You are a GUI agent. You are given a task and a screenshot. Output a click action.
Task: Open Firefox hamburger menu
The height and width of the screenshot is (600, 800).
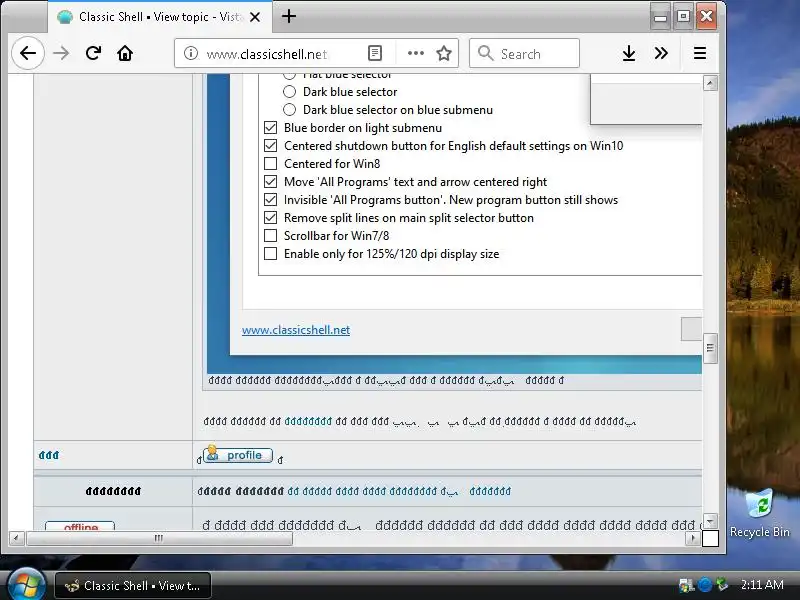point(700,53)
